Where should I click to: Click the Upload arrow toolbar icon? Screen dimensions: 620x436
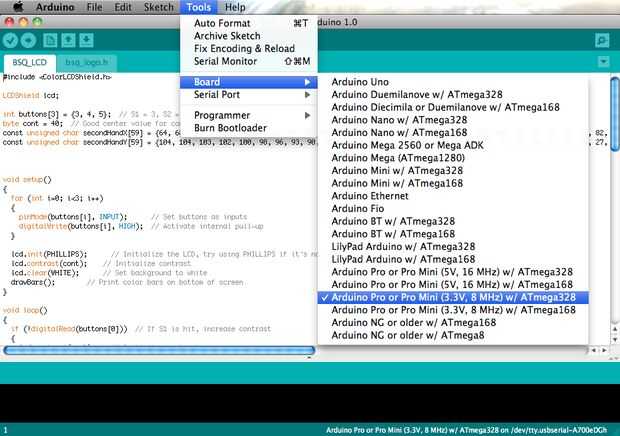tap(28, 40)
